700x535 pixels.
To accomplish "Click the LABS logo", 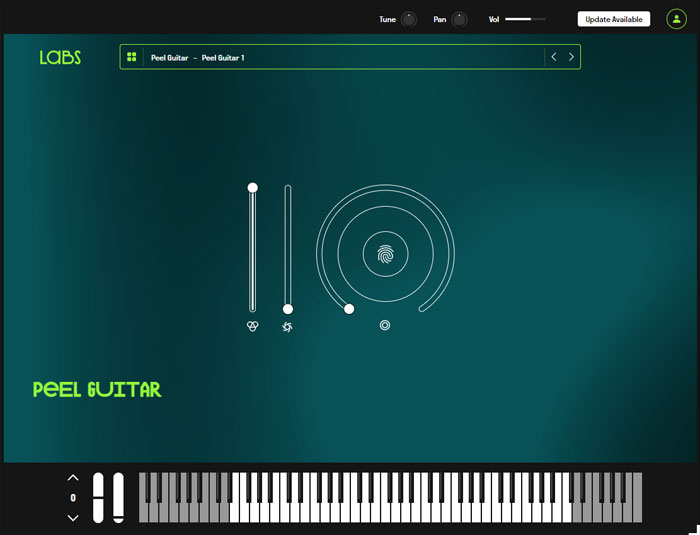I will point(60,57).
